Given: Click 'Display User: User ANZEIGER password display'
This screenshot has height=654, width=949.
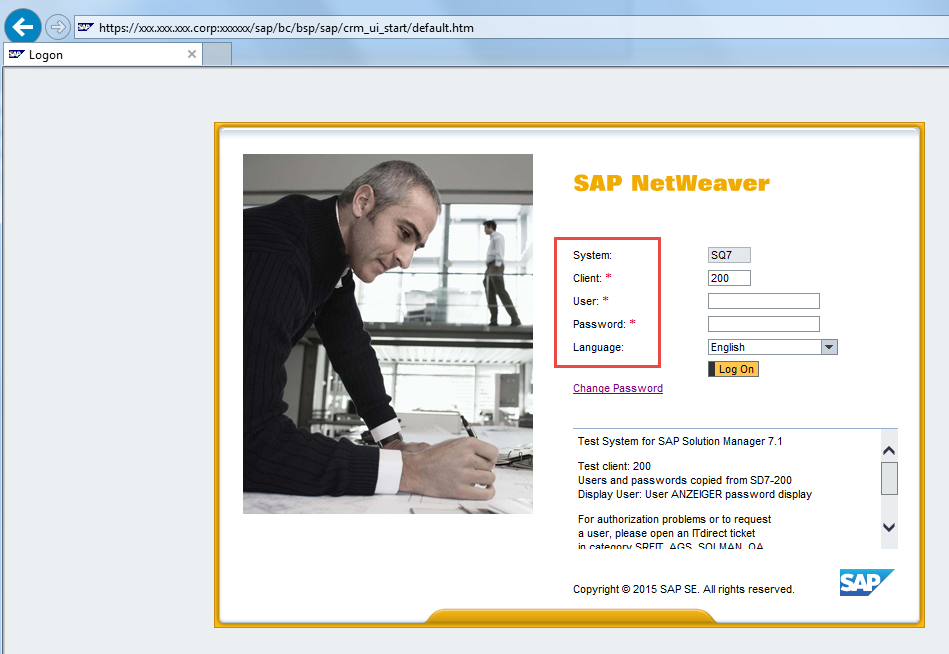Looking at the screenshot, I should point(695,494).
